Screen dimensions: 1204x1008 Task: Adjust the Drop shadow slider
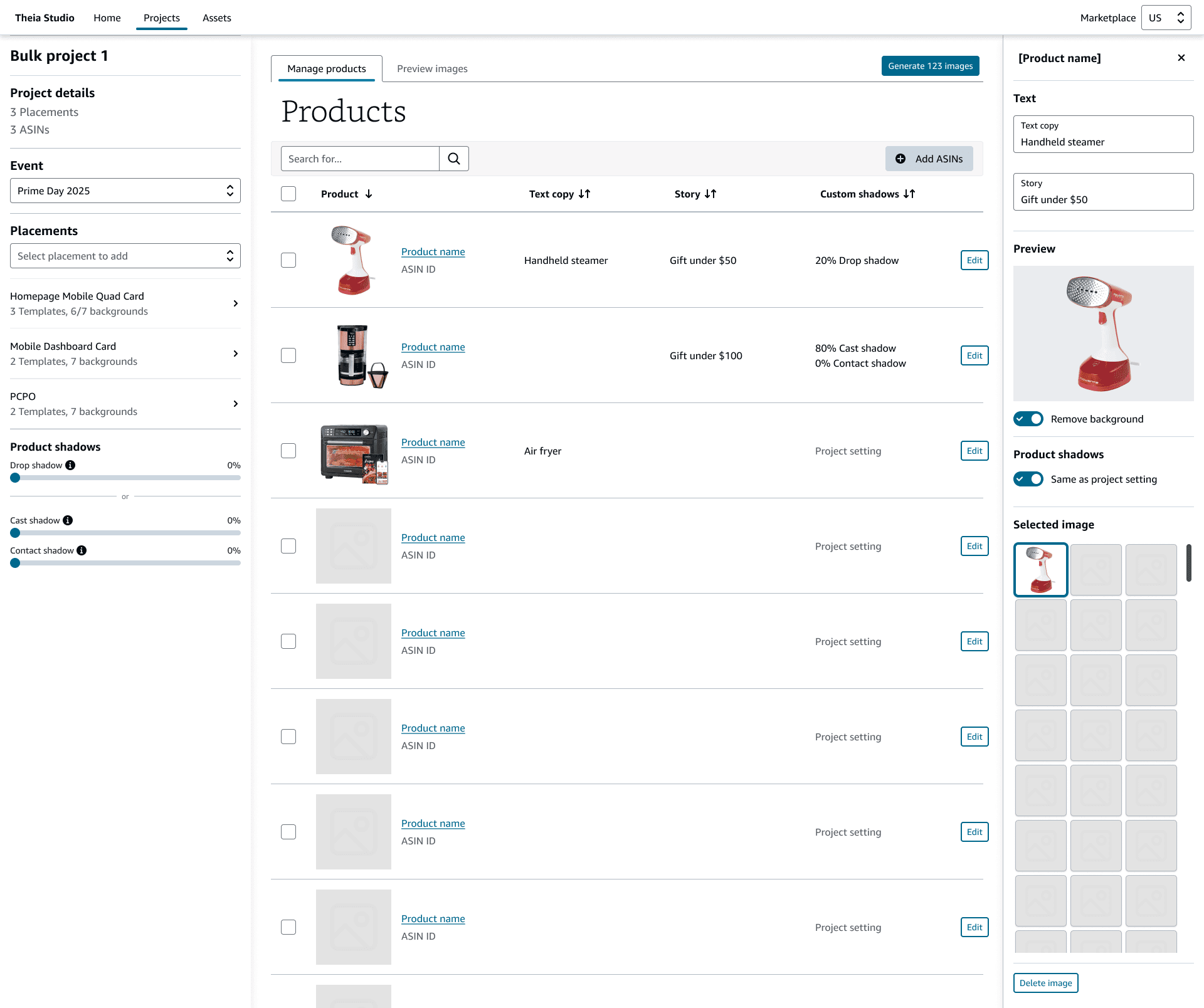[x=125, y=478]
